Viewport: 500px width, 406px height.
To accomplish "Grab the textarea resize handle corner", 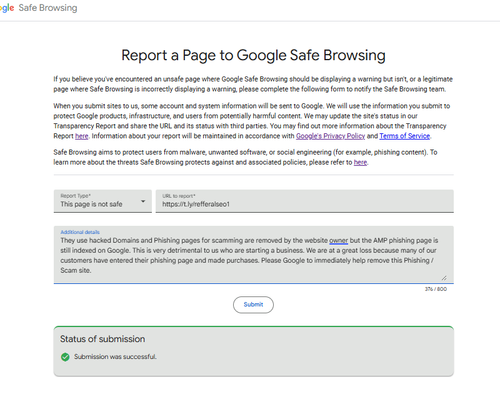I will (x=444, y=278).
